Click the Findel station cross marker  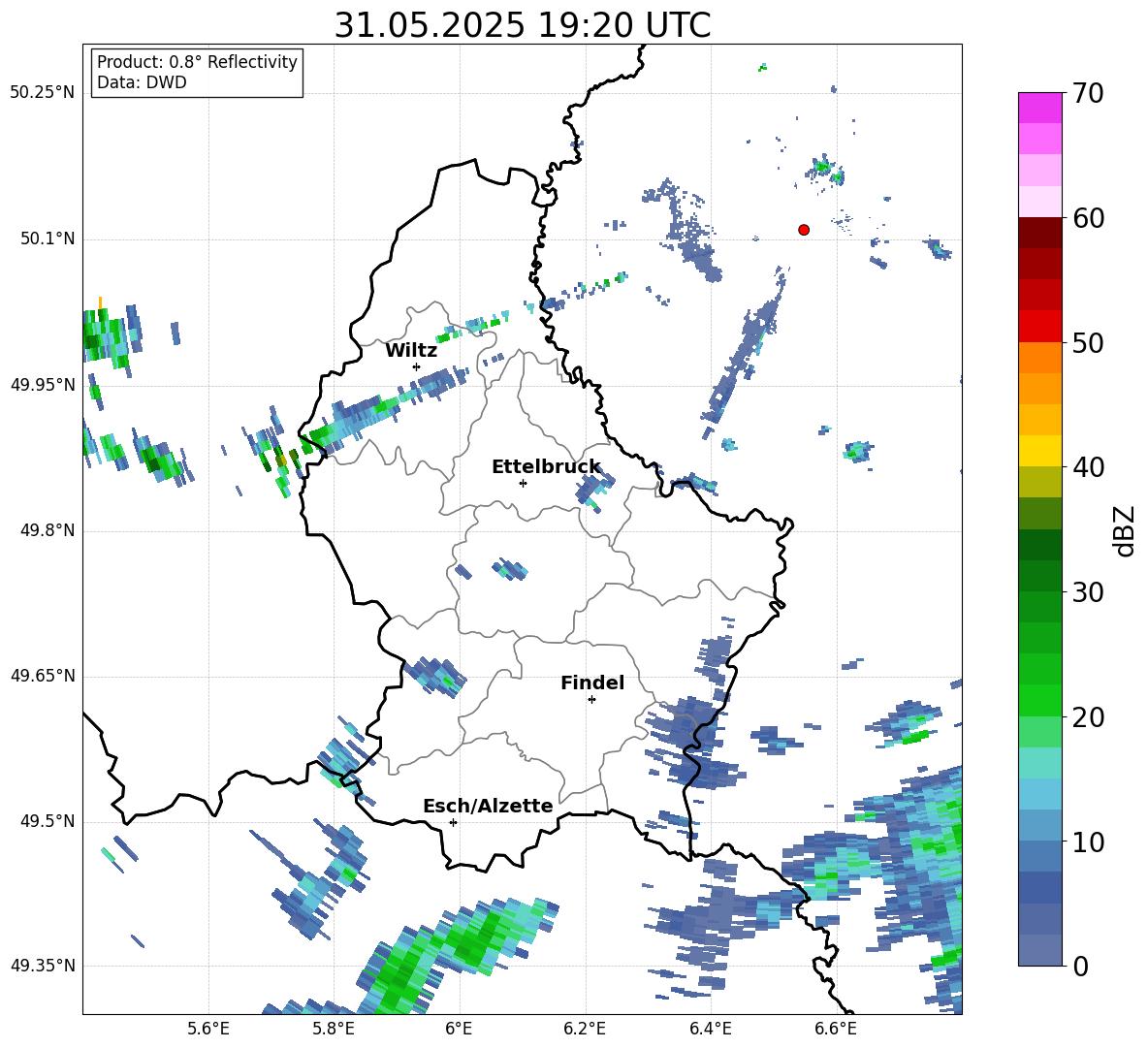pos(591,700)
